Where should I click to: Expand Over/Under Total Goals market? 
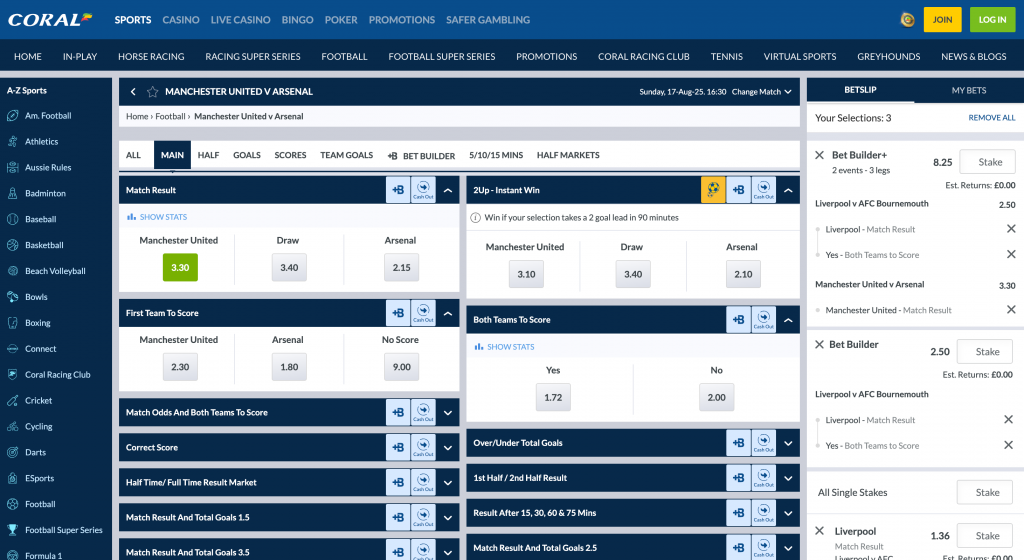[788, 443]
